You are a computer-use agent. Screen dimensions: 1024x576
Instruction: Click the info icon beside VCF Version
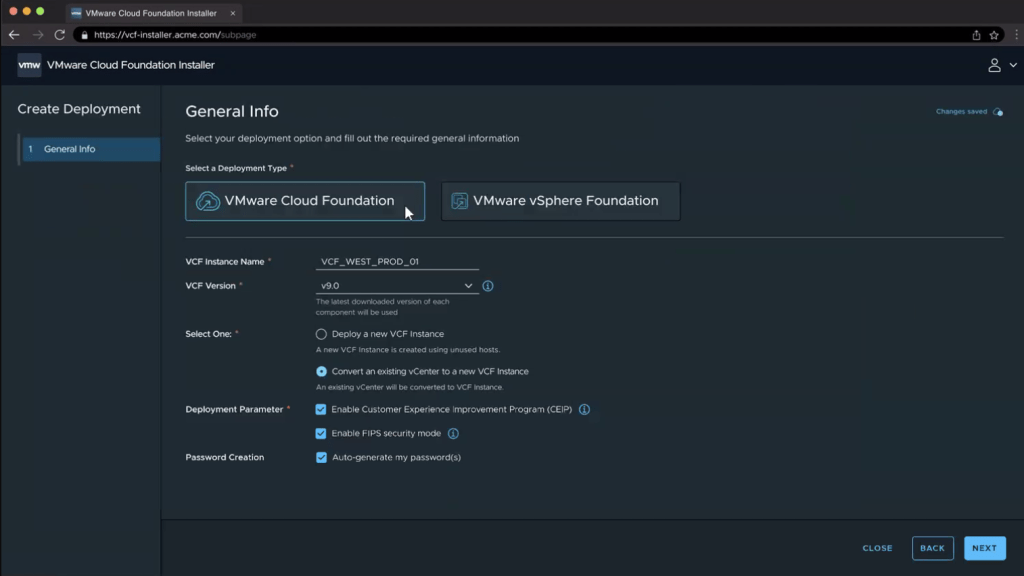[488, 286]
